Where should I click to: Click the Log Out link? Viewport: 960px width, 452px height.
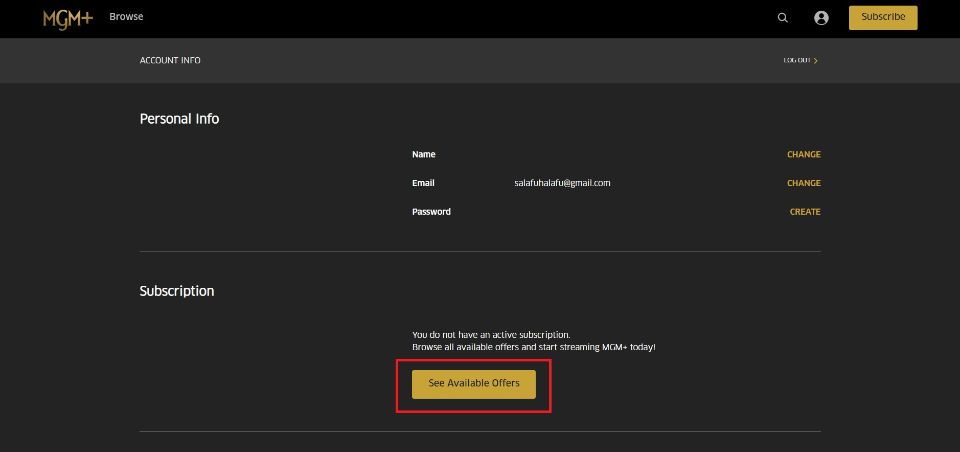[800, 61]
